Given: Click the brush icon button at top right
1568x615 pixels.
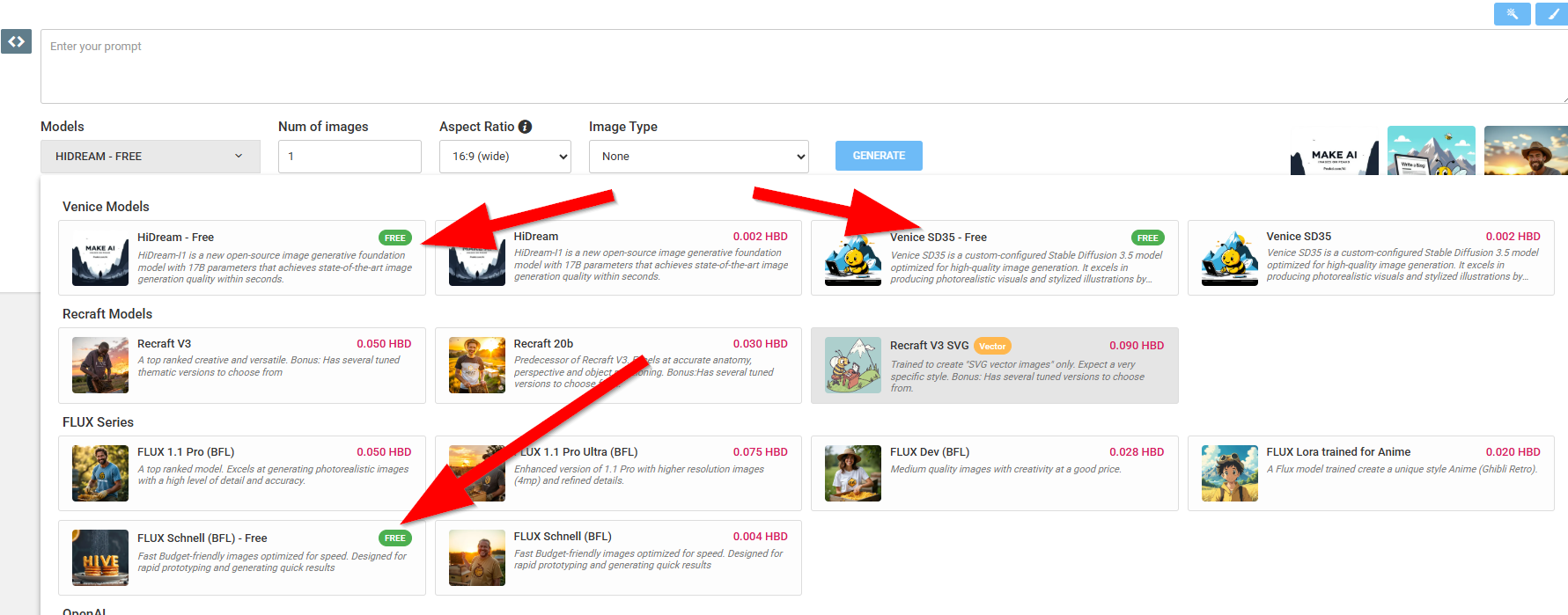Looking at the screenshot, I should click(x=1552, y=14).
